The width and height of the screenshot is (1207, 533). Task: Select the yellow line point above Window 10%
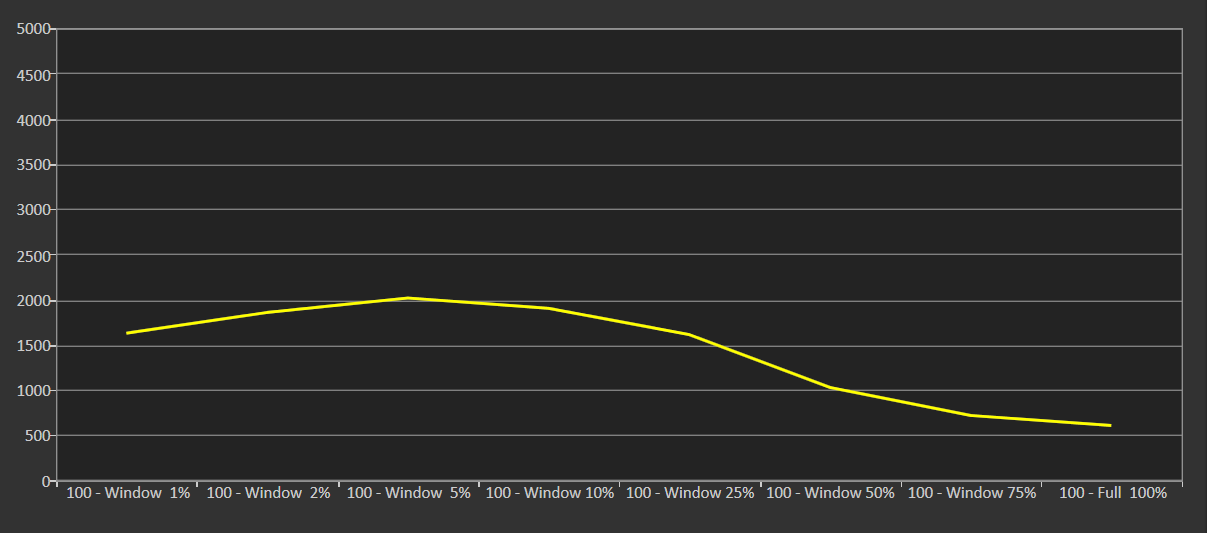pos(549,308)
